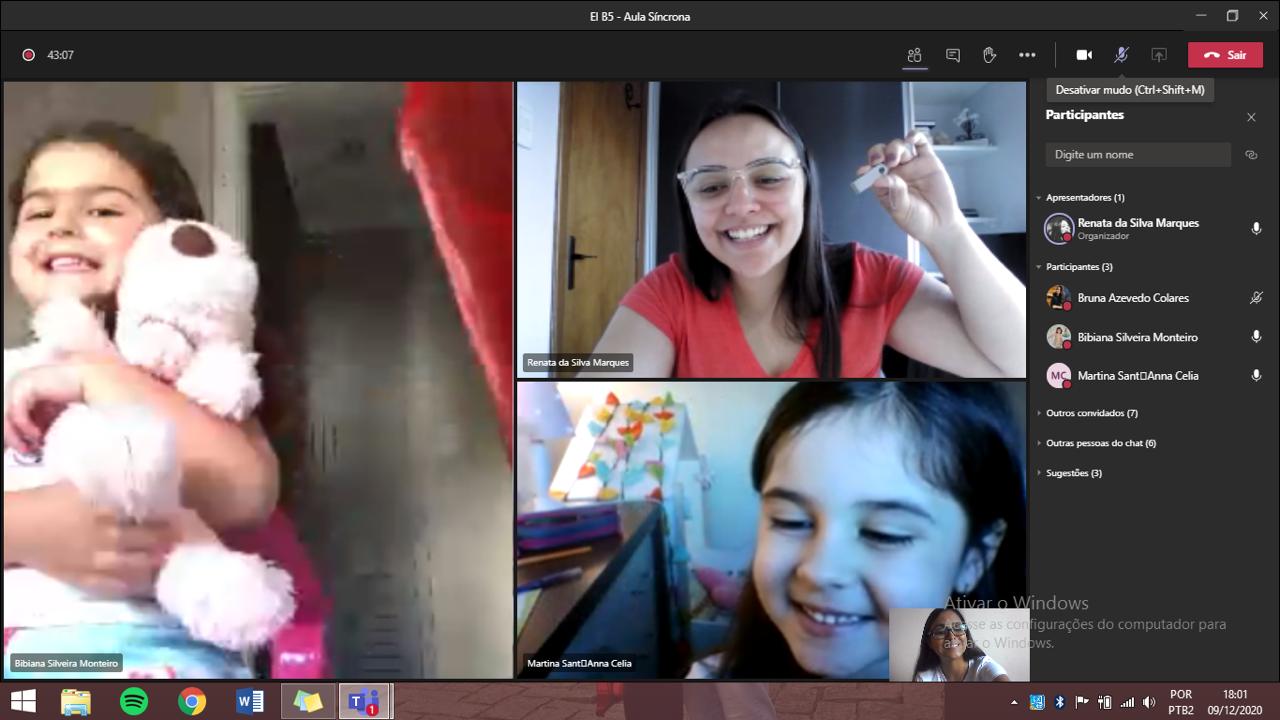Click the Participantes panel heading
Viewport: 1280px width, 720px height.
1085,115
